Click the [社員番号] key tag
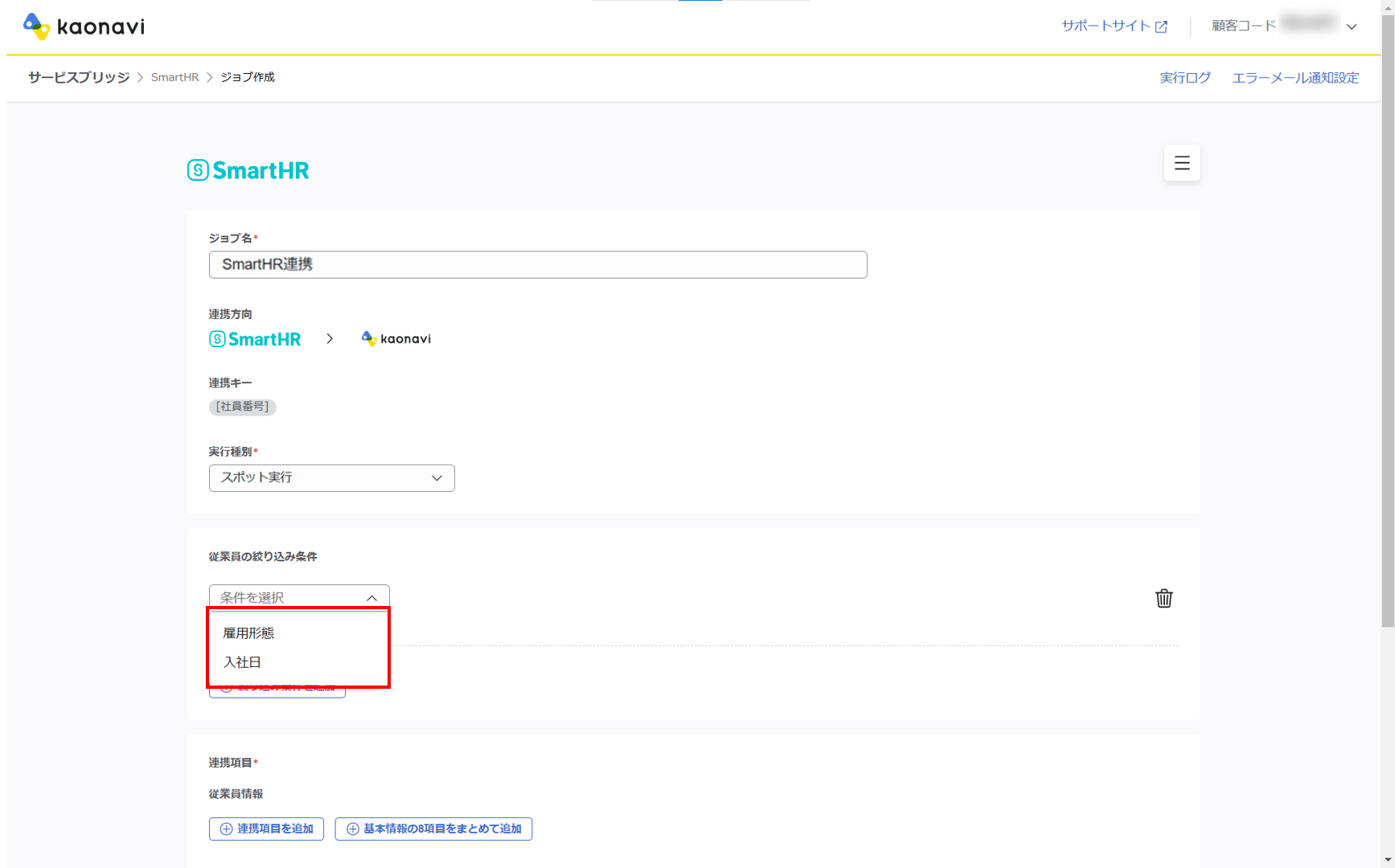Image resolution: width=1395 pixels, height=868 pixels. 242,407
